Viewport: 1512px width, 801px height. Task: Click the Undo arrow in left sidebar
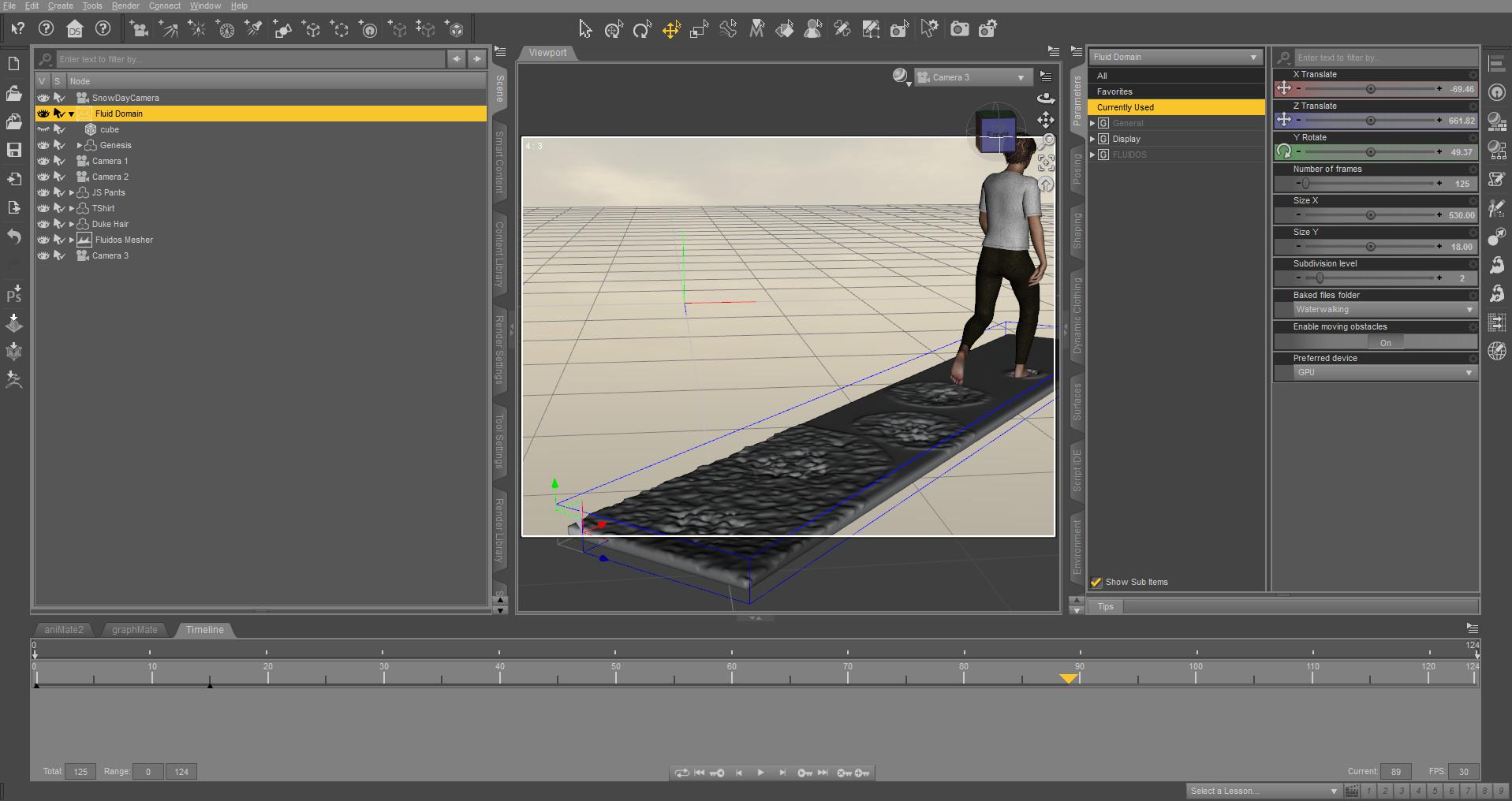[x=13, y=236]
